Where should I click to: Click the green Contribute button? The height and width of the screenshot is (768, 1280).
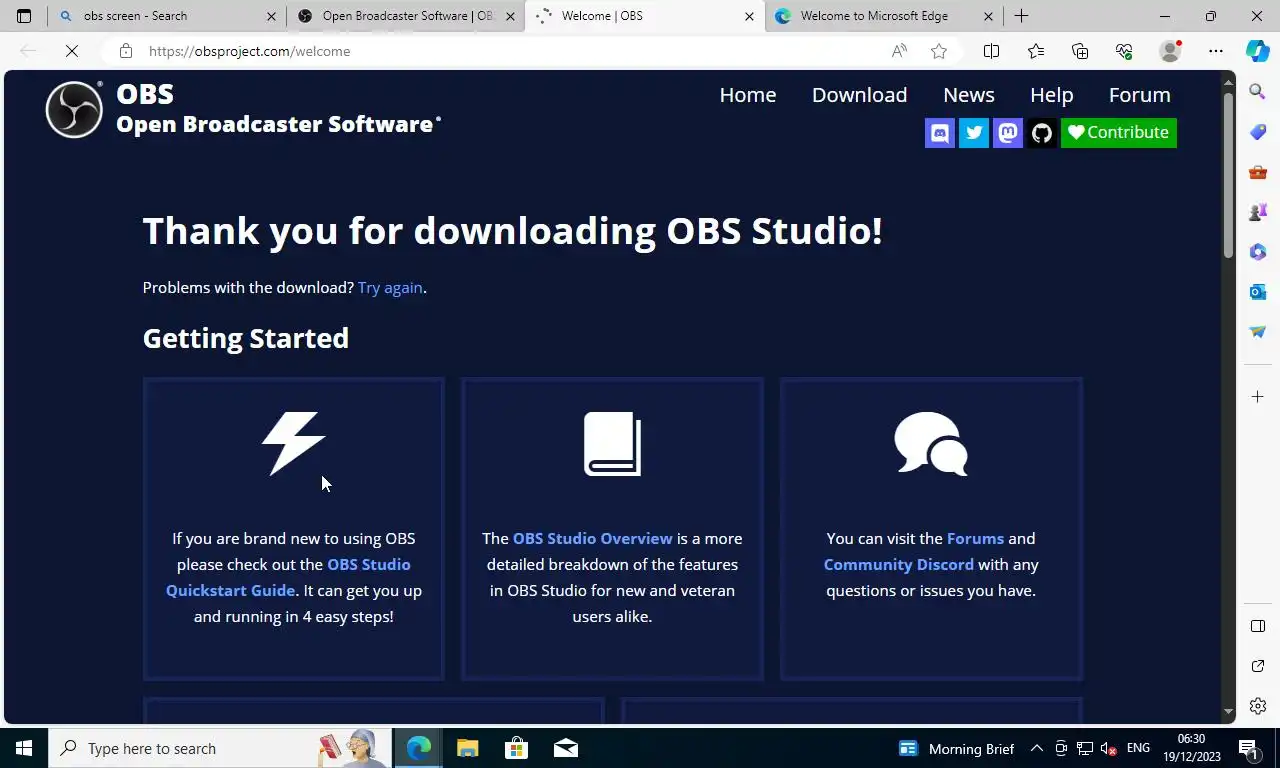[x=1119, y=133]
